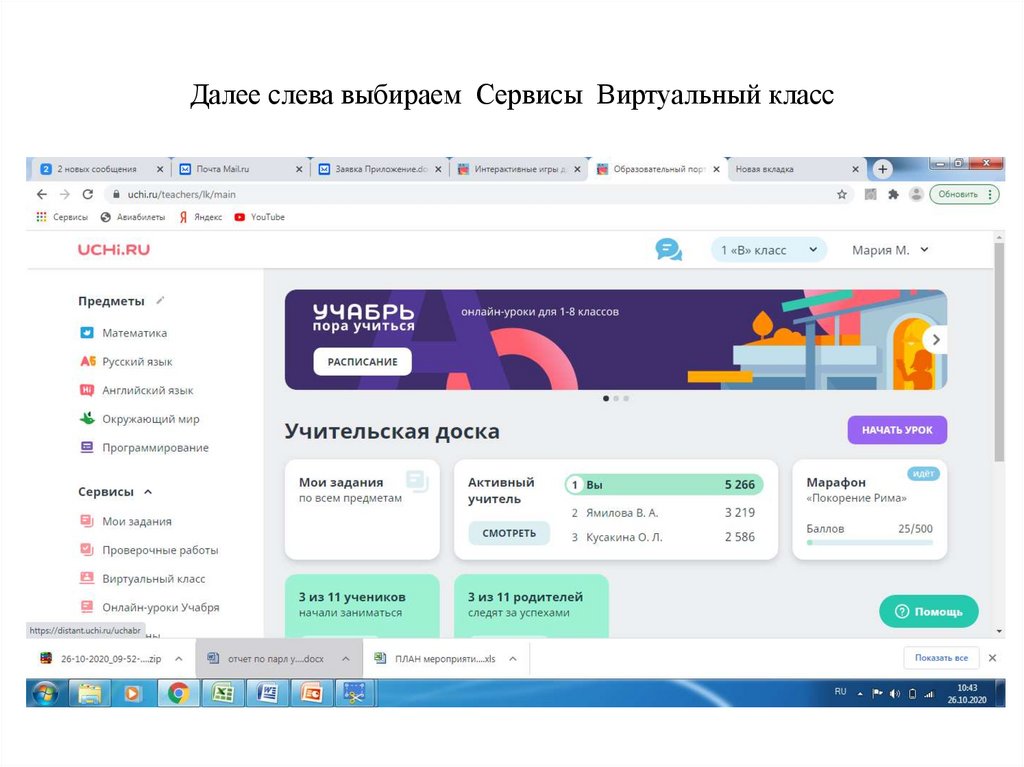Close the downloads bar

tap(993, 658)
